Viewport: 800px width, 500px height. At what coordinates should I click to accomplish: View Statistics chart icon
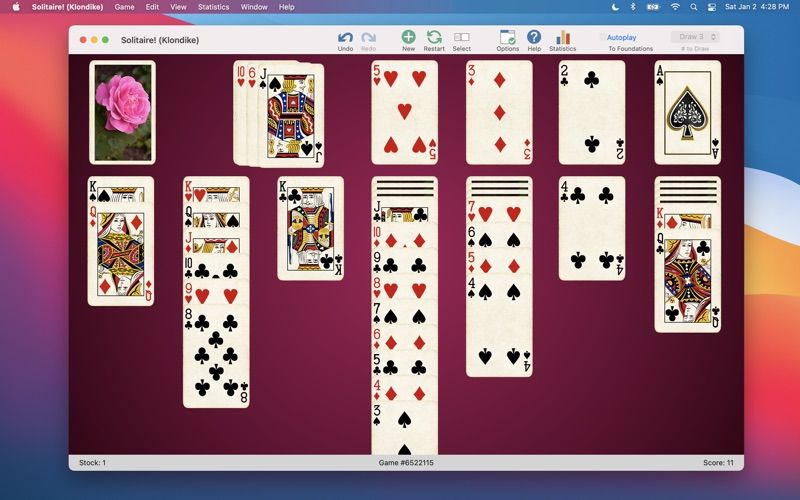coord(562,38)
